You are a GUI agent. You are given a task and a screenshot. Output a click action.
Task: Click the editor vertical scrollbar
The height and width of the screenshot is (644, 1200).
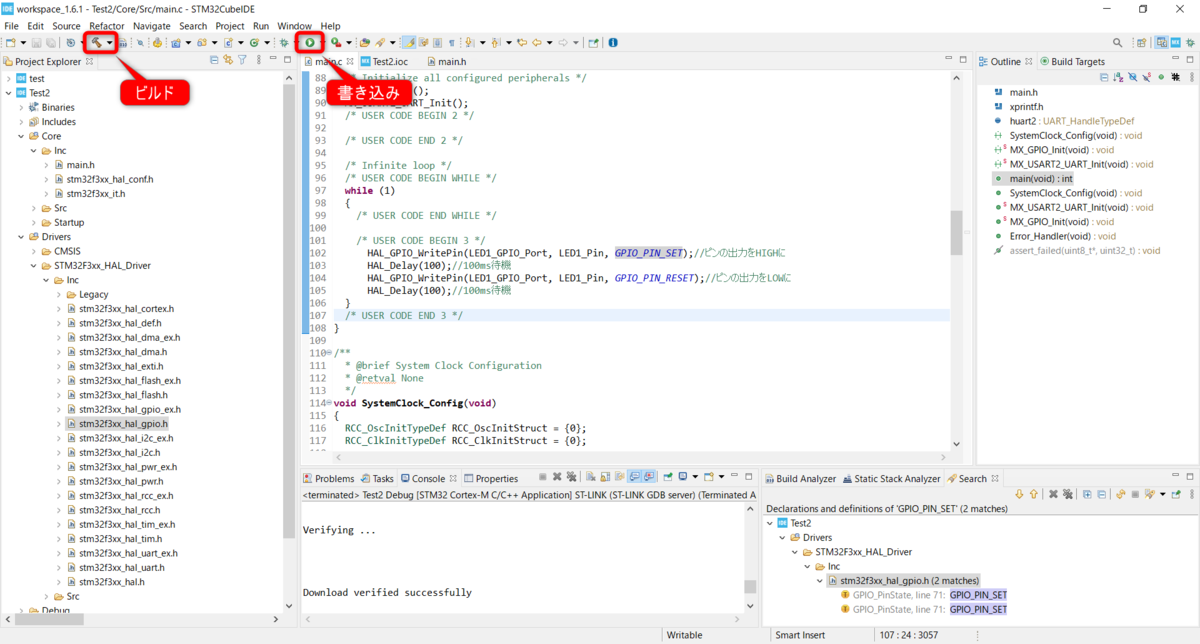tap(956, 233)
